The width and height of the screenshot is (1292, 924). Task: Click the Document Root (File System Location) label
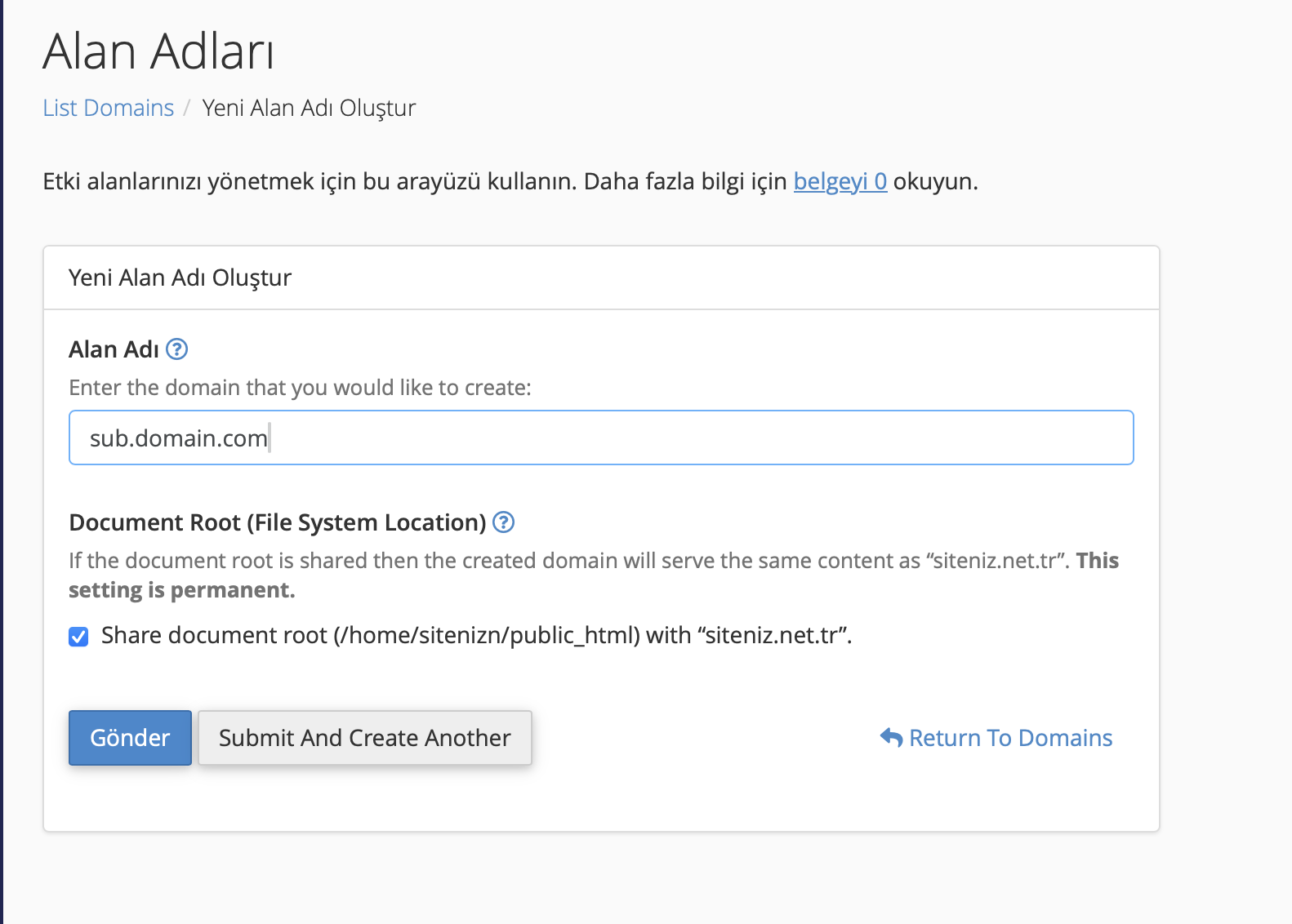278,522
